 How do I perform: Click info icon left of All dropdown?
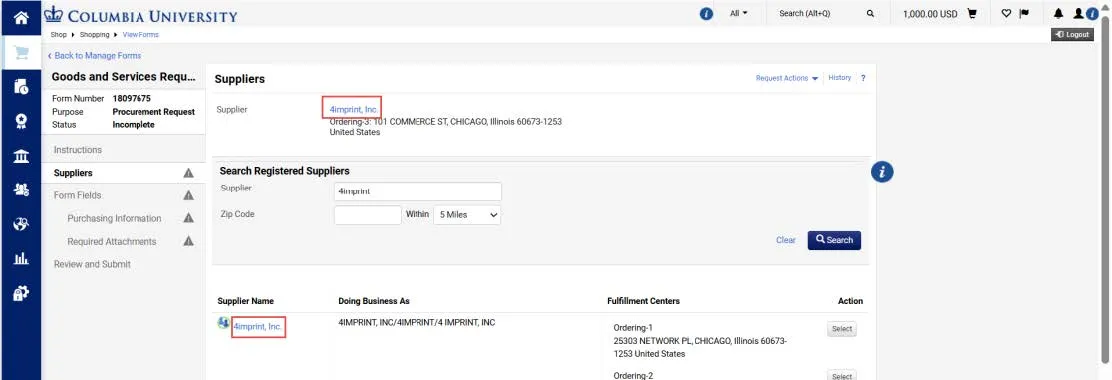pos(706,13)
